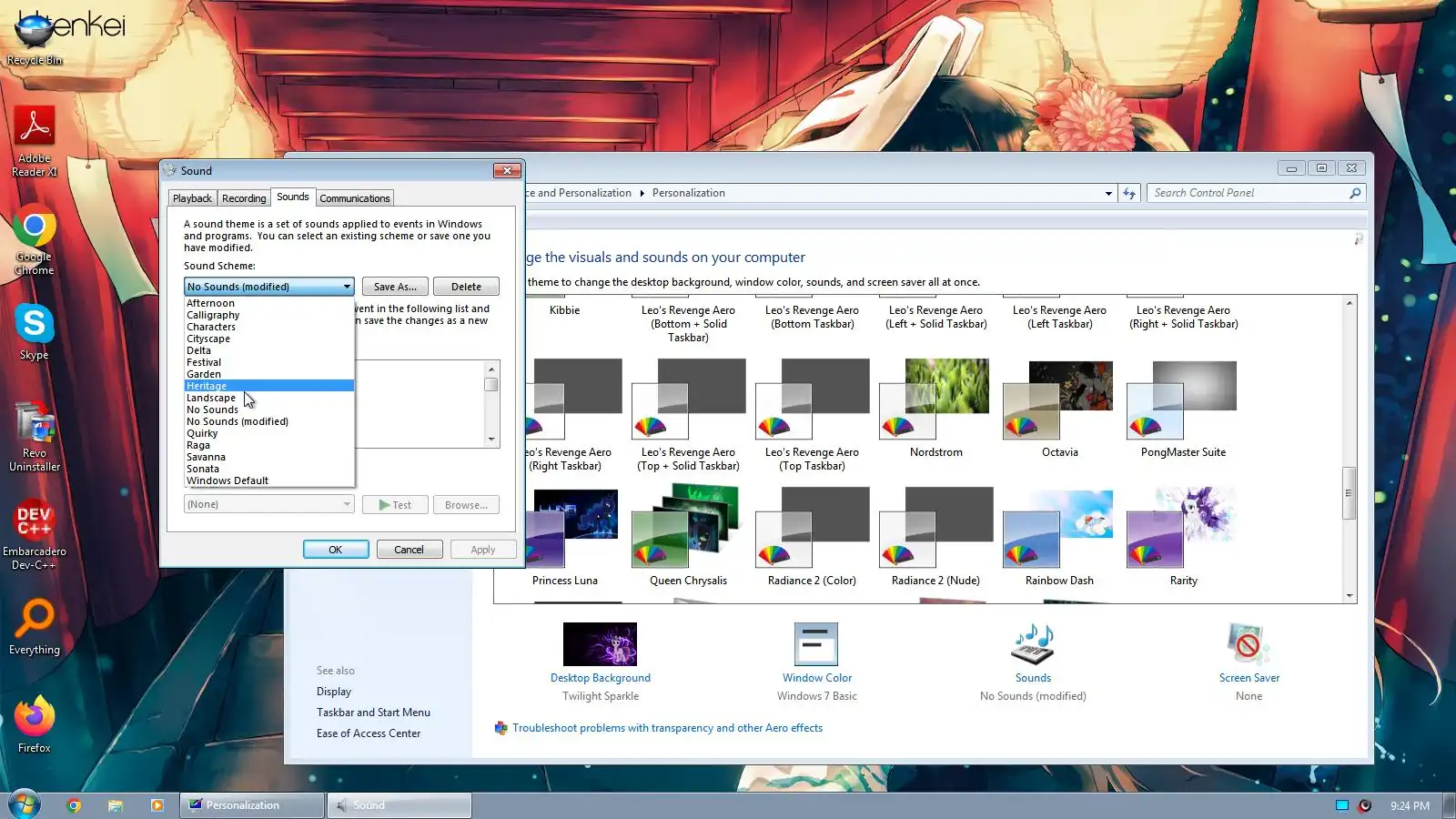Viewport: 1456px width, 819px height.
Task: Choose Afternoon from the sound scheme list
Action: coord(269,303)
